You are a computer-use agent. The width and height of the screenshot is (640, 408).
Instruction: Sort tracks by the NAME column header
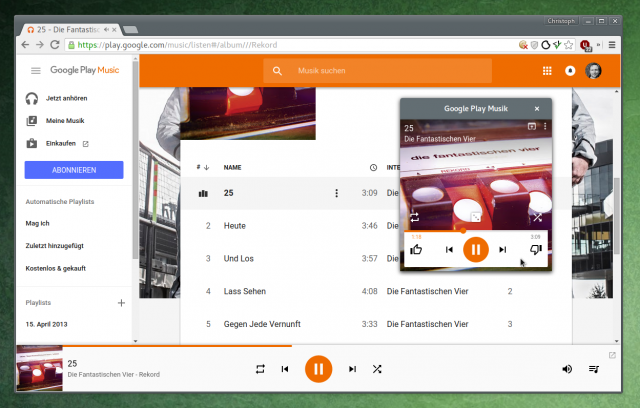tap(232, 167)
